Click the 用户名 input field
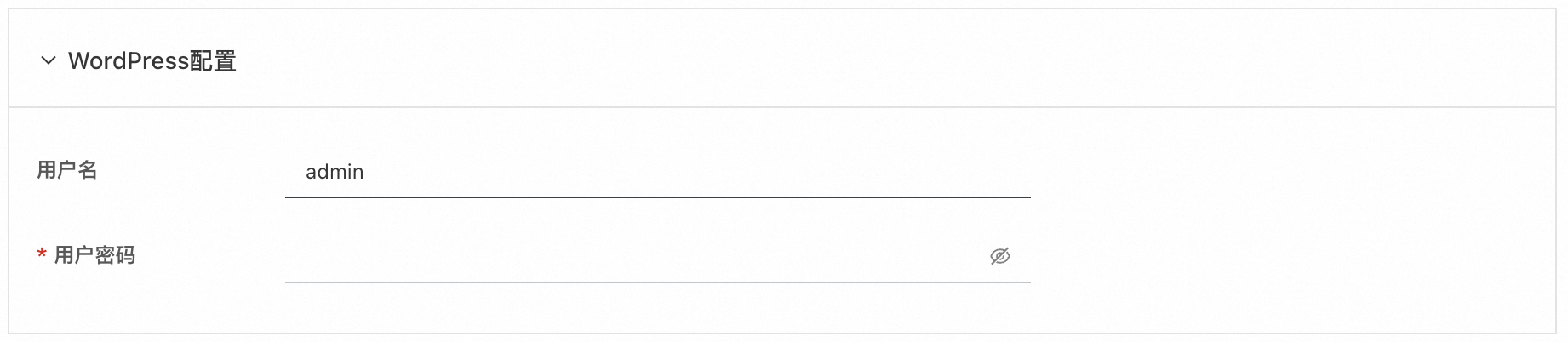The width and height of the screenshot is (1568, 342). 657,172
